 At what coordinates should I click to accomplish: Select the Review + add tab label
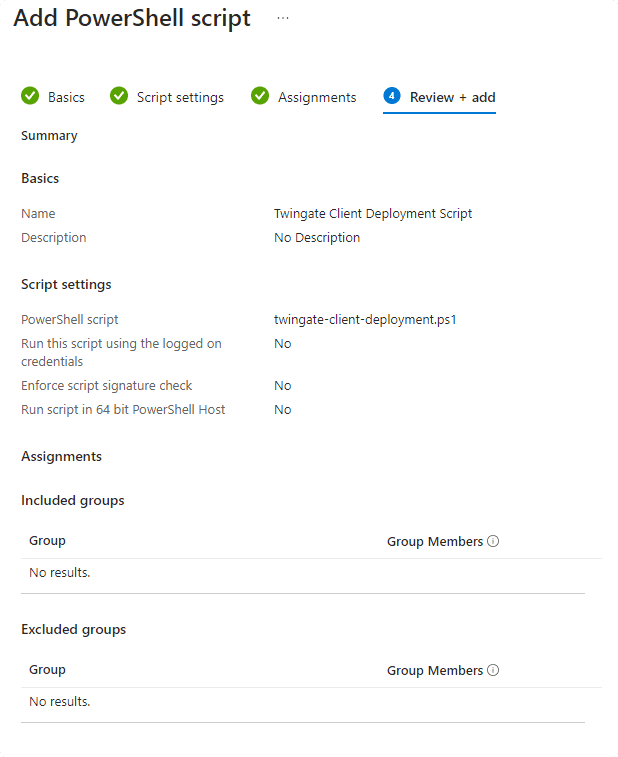tap(452, 97)
